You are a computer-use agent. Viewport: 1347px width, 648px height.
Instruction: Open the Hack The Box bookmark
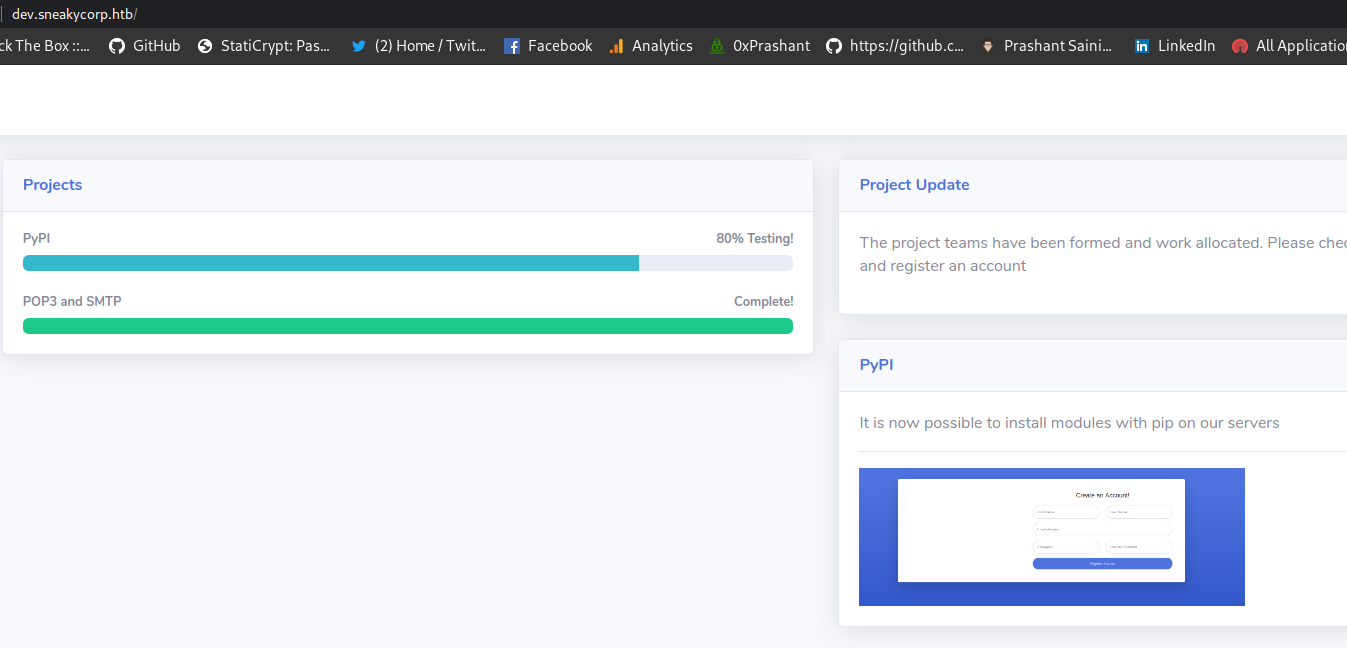45,46
